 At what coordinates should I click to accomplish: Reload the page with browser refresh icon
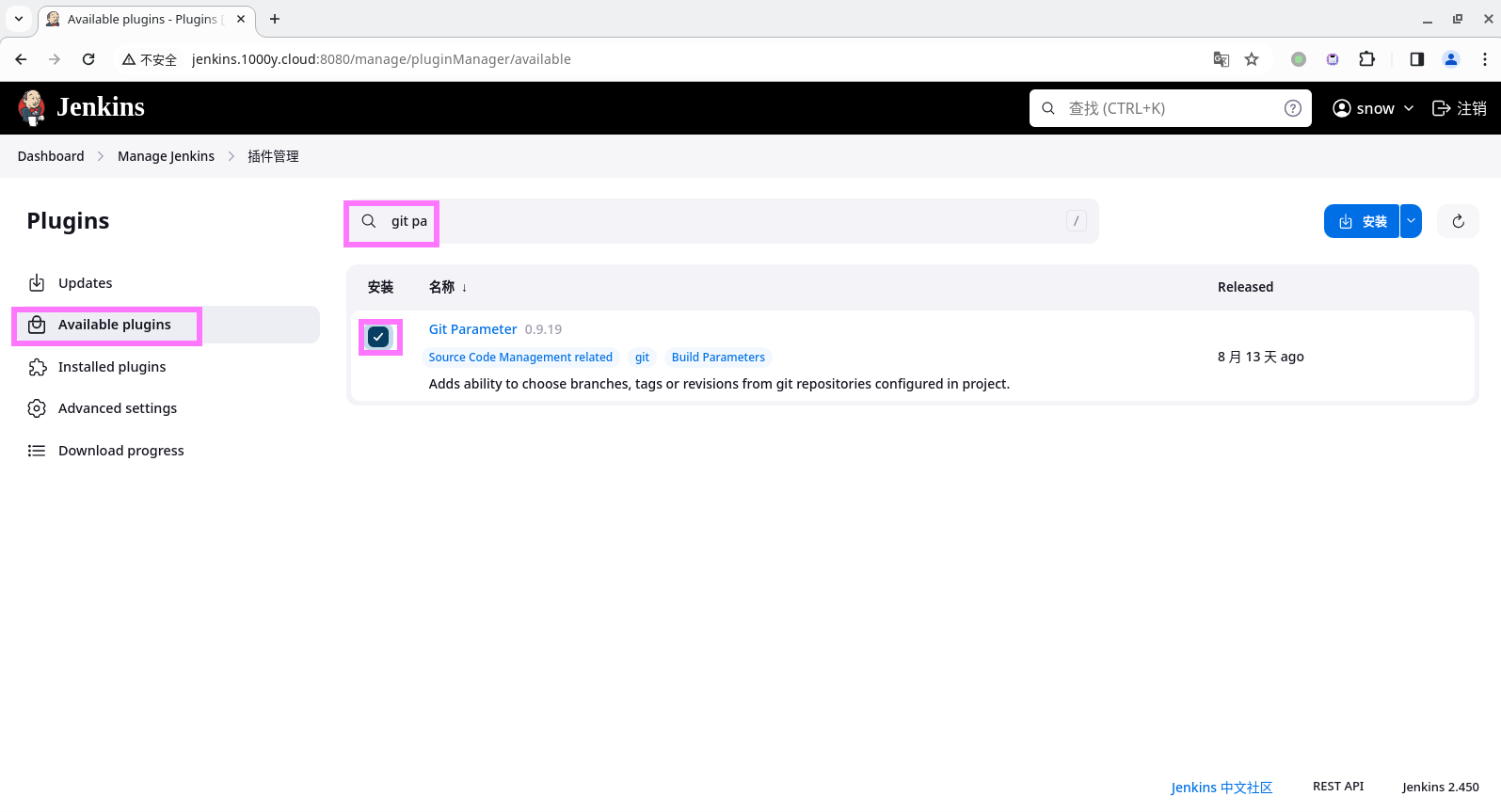88,59
